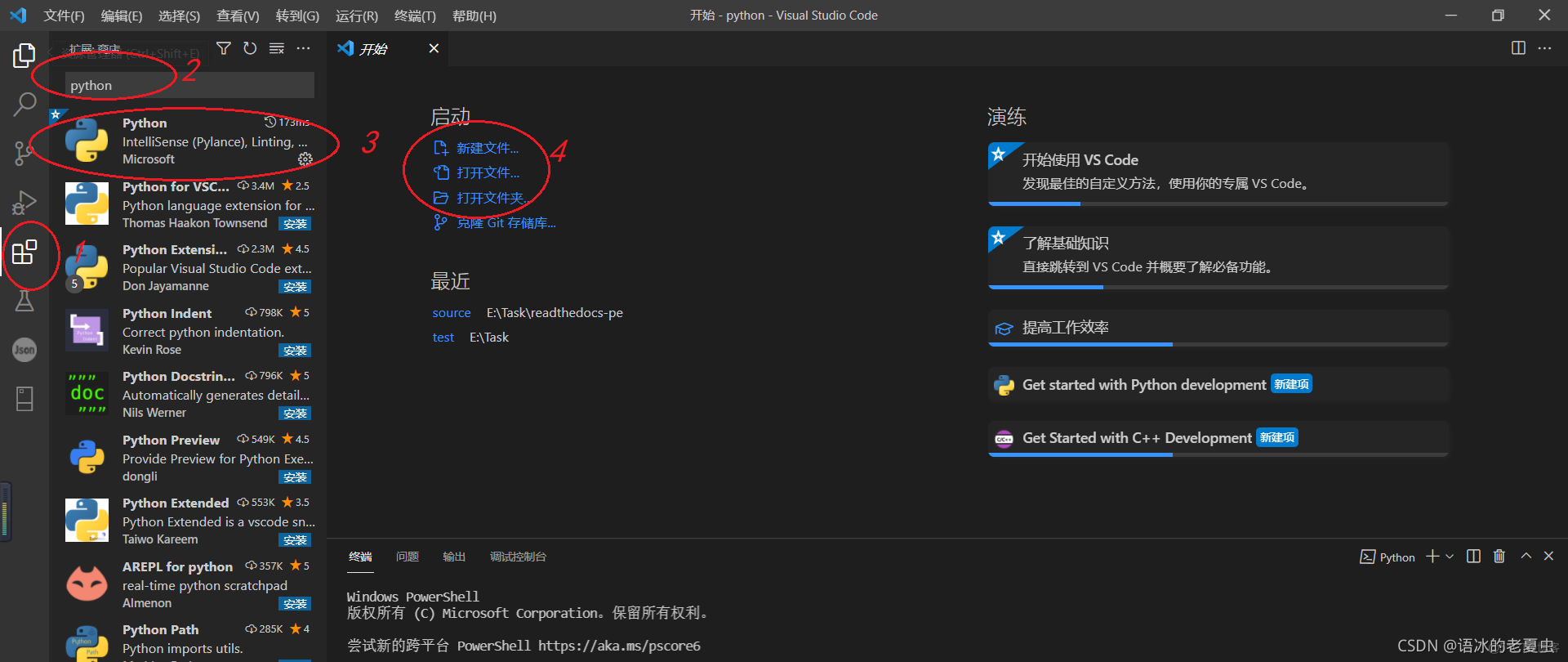This screenshot has height=662, width=1568.
Task: Install Python Indent by Kevin Rose
Action: pos(295,351)
